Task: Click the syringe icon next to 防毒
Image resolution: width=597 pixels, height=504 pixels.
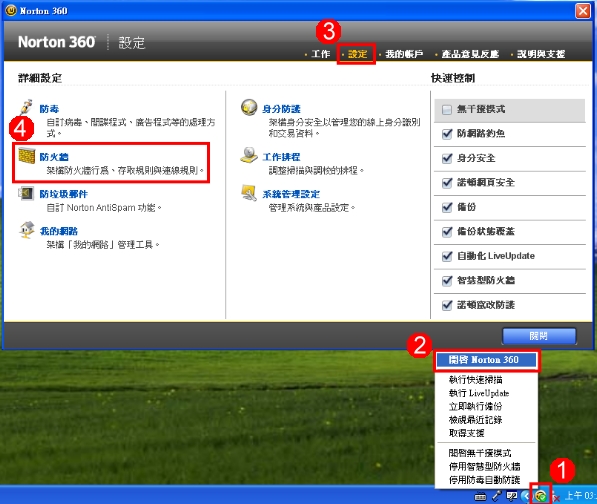Action: tap(26, 107)
